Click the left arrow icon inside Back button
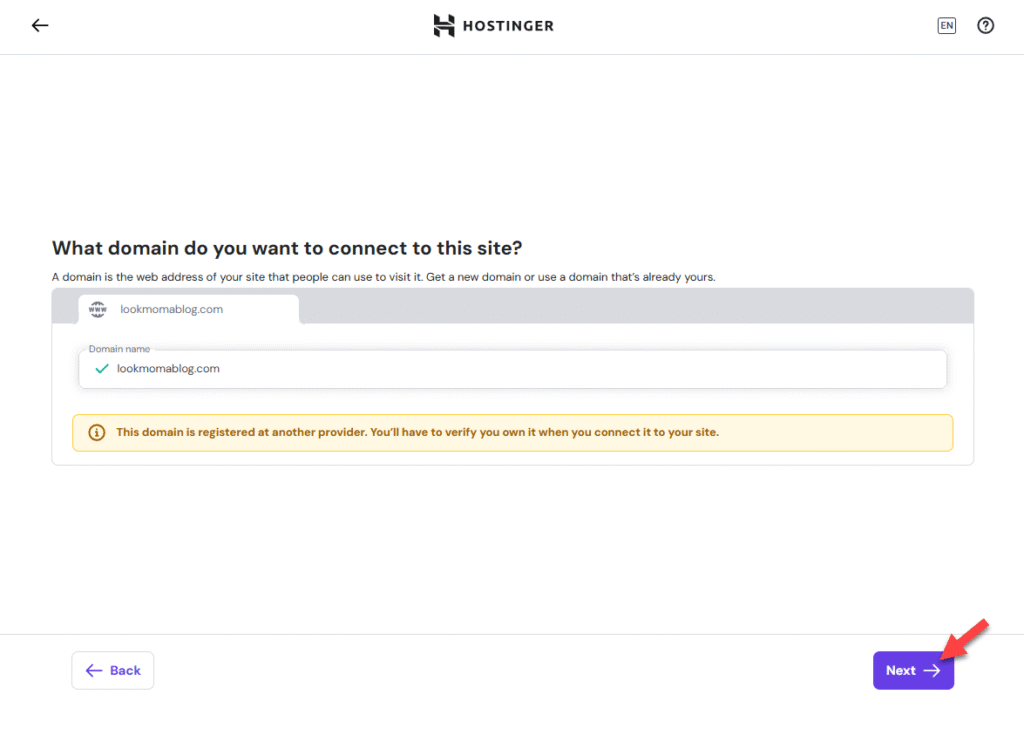The image size is (1024, 735). [x=95, y=671]
